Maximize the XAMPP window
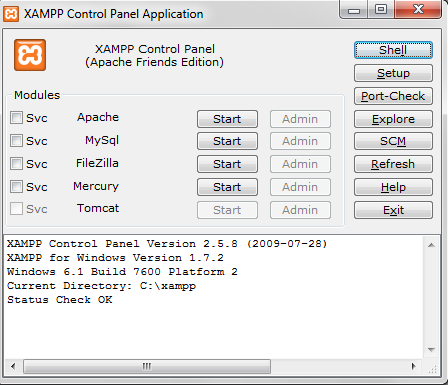 [x=381, y=10]
